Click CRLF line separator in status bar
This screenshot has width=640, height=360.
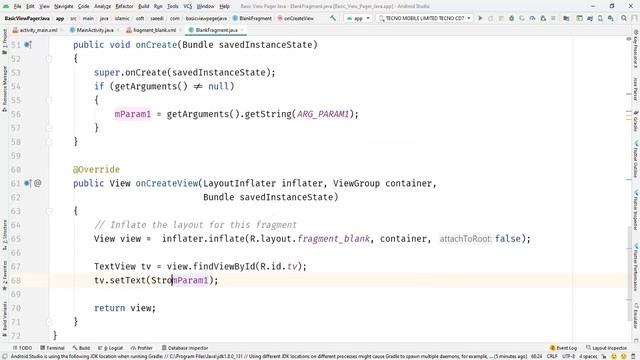[552, 356]
